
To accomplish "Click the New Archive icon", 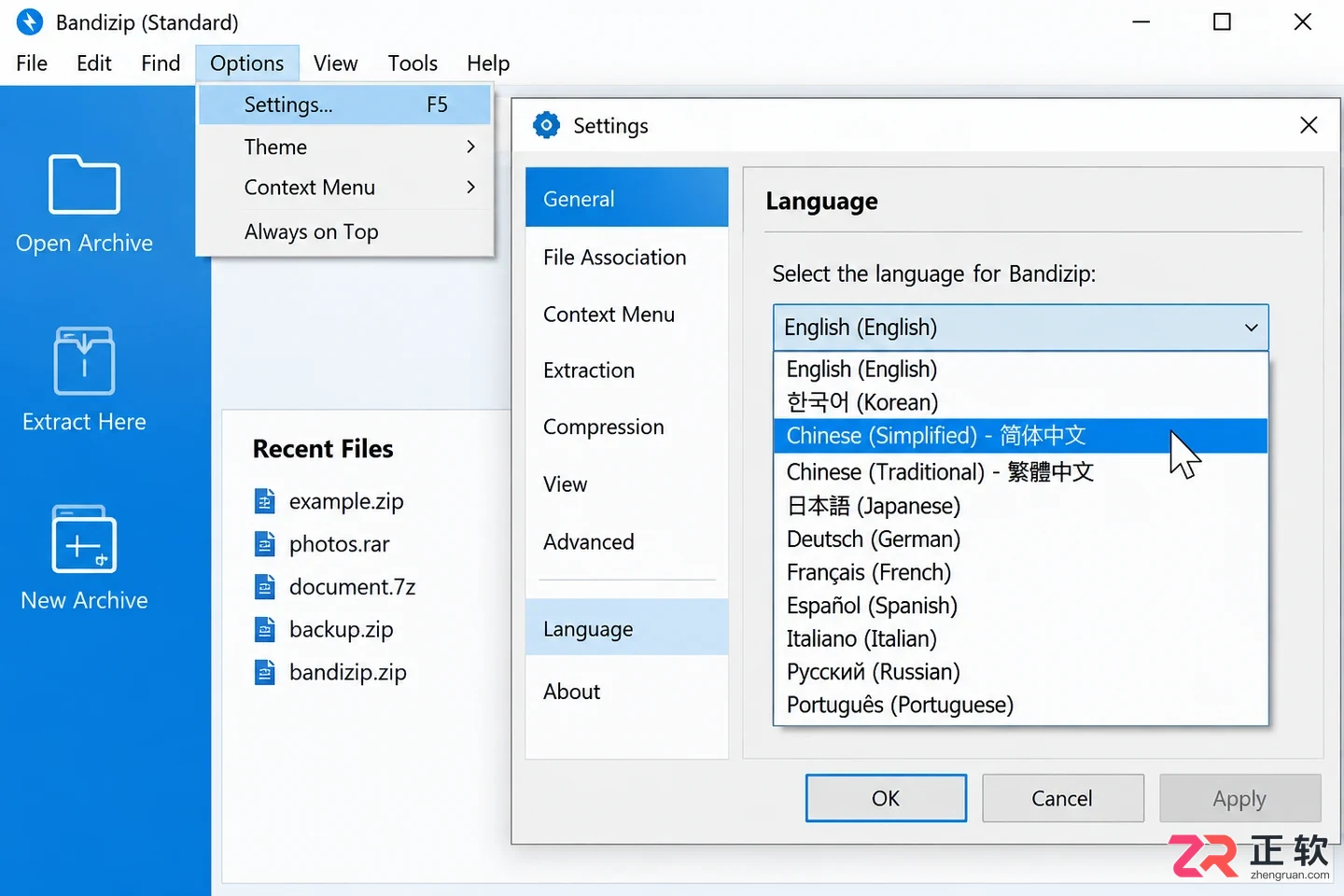I will click(84, 539).
